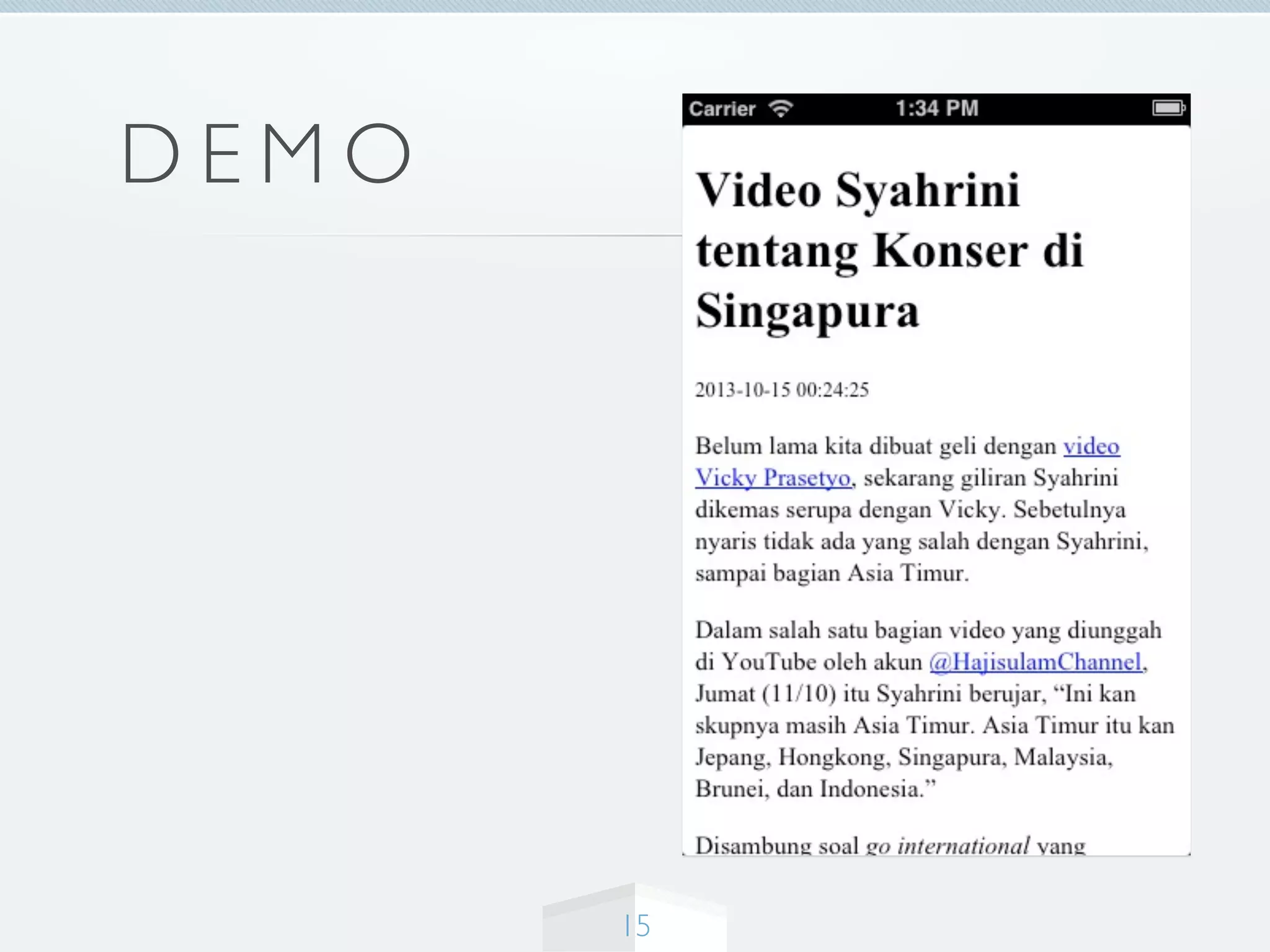
Task: Click the slide number 15
Action: (637, 926)
